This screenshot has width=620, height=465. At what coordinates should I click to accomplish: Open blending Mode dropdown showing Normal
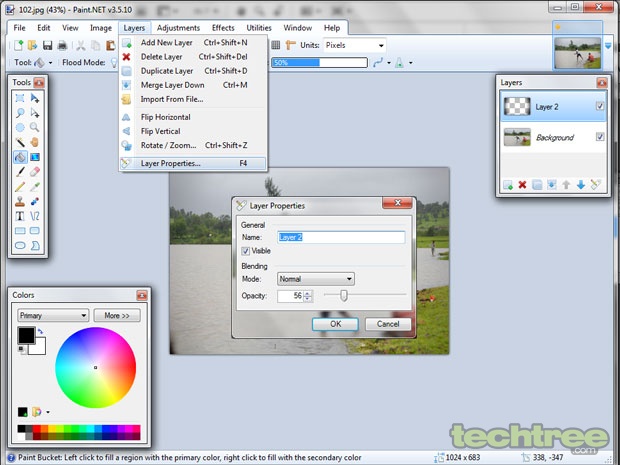pyautogui.click(x=316, y=279)
